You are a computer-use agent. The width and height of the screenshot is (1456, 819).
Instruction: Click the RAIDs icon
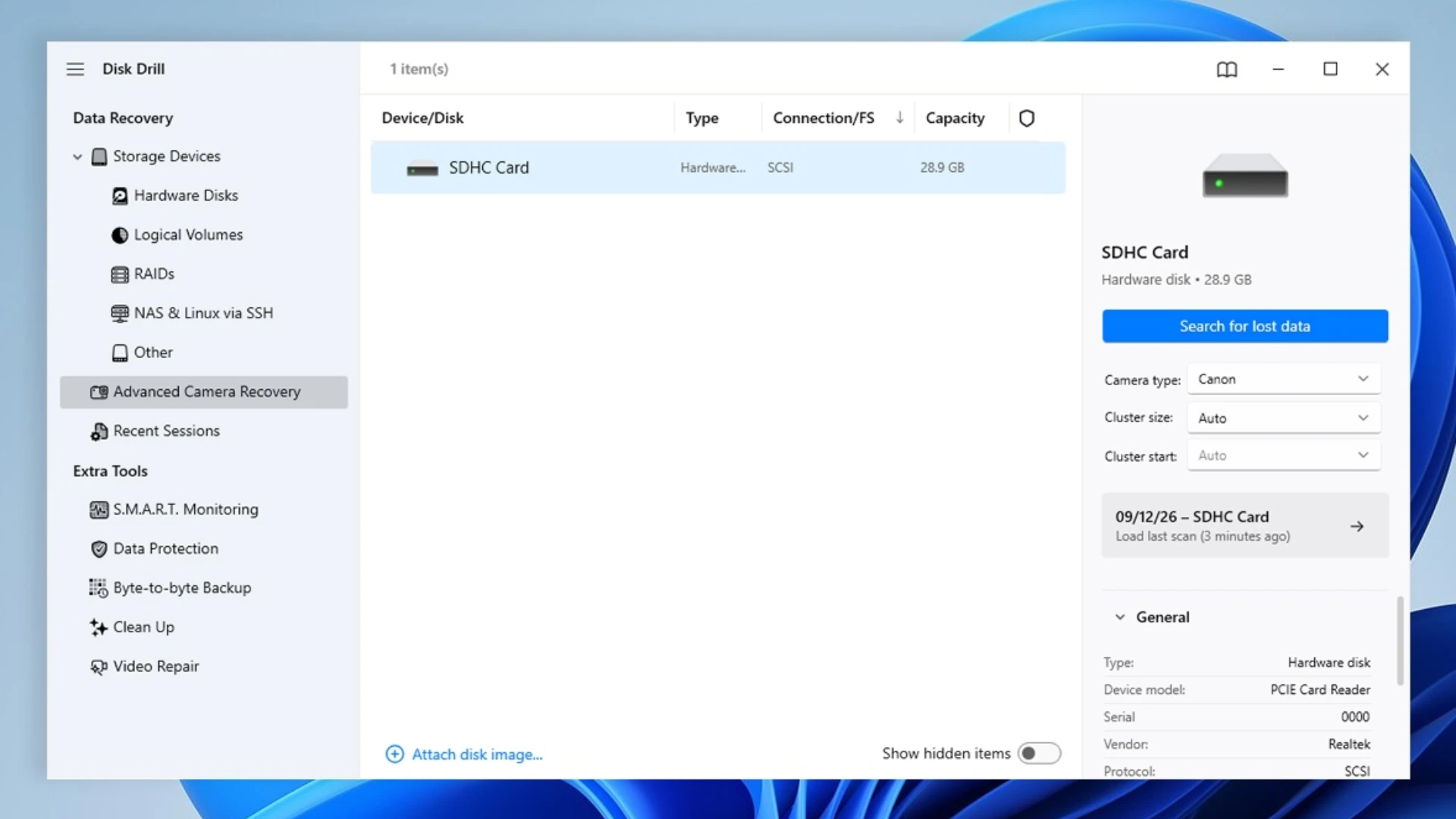click(x=120, y=275)
